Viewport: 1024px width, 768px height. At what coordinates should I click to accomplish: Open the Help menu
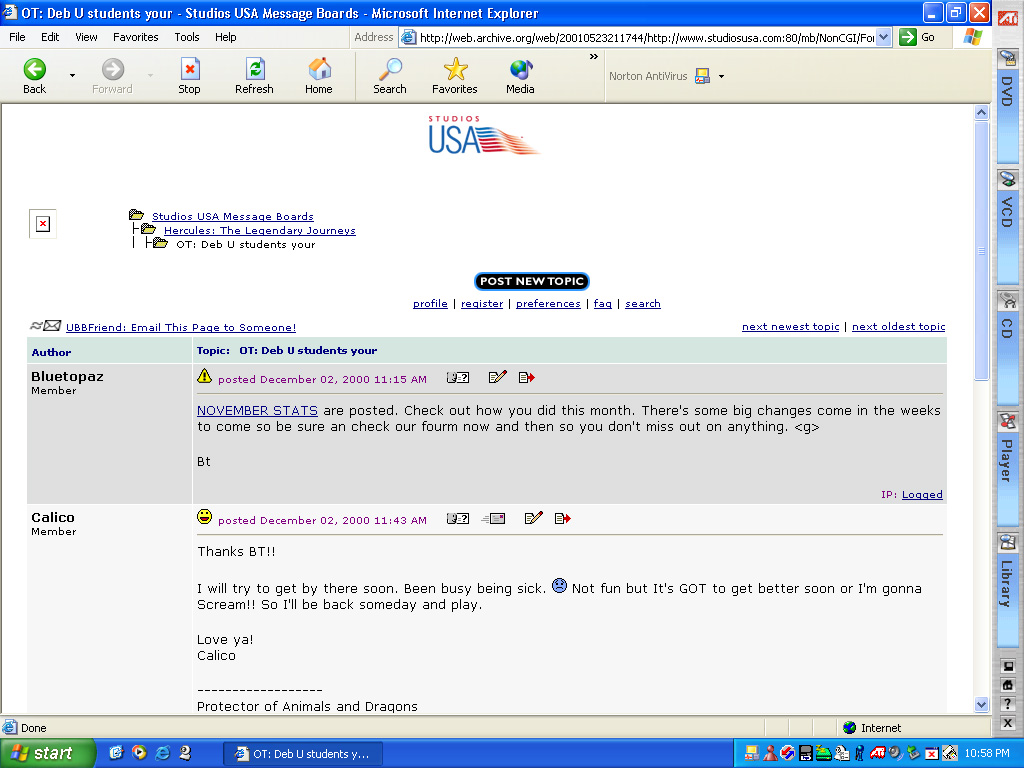[x=226, y=37]
